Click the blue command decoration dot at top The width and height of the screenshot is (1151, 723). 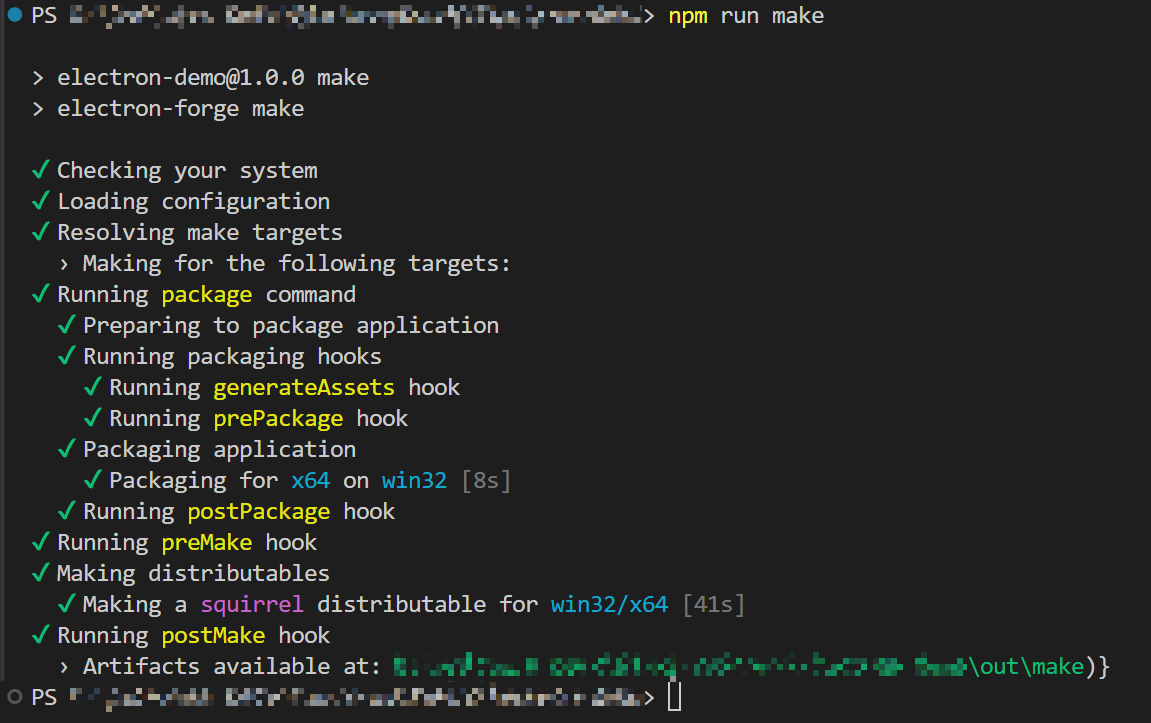(x=14, y=15)
